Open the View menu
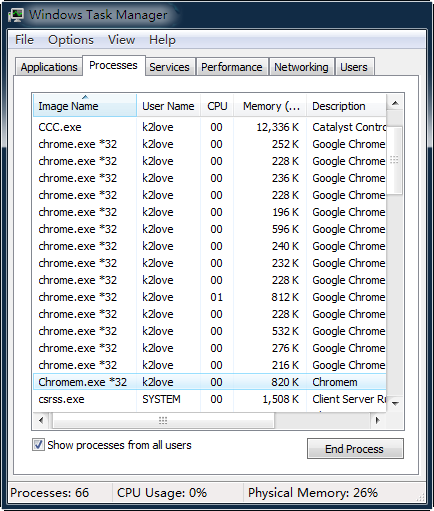Viewport: 434px width, 511px height. point(121,40)
